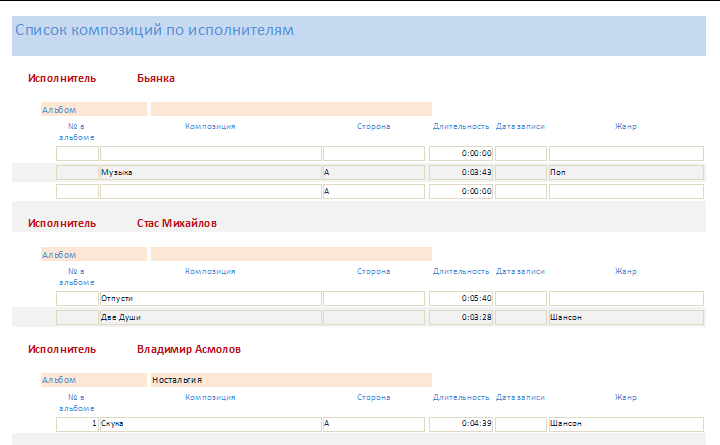Select the "Шансон" genre in the Скука row
Screen dimensions: 720x445
coord(626,424)
